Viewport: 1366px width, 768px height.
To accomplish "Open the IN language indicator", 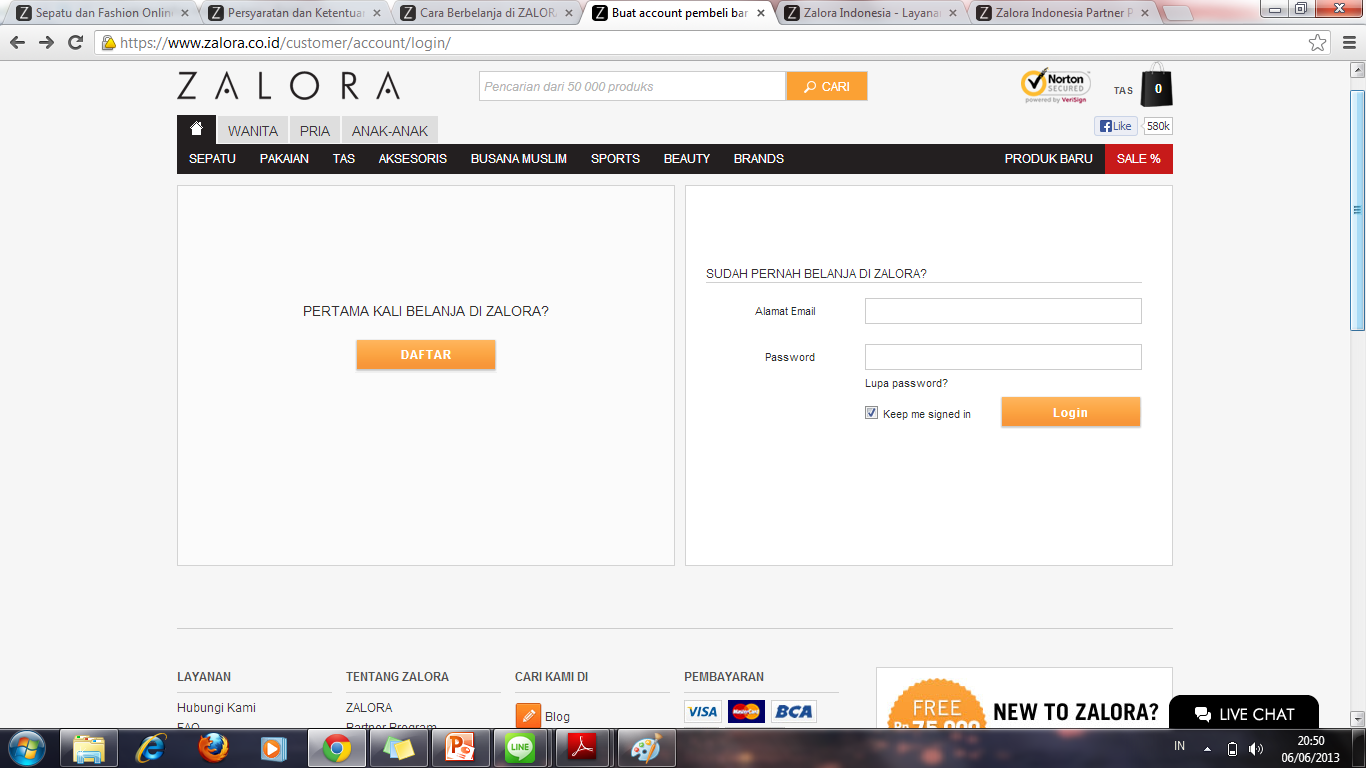I will tap(1178, 747).
